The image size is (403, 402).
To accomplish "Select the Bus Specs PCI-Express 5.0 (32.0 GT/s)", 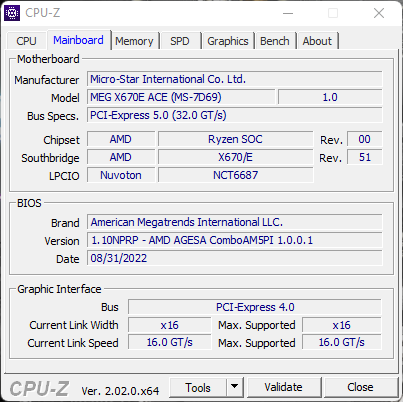I will click(x=235, y=115).
